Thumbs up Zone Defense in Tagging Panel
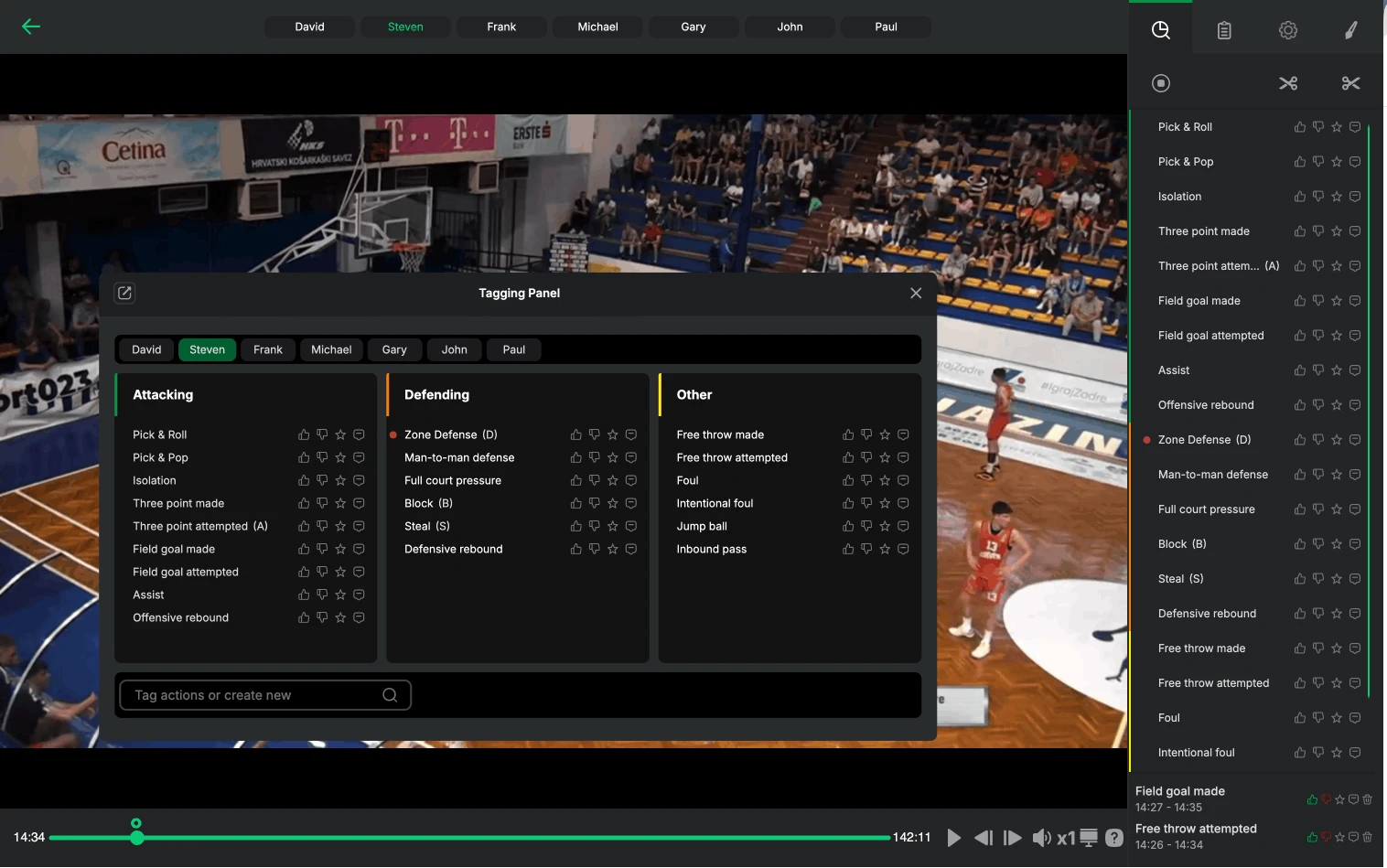1387x868 pixels. (x=575, y=434)
